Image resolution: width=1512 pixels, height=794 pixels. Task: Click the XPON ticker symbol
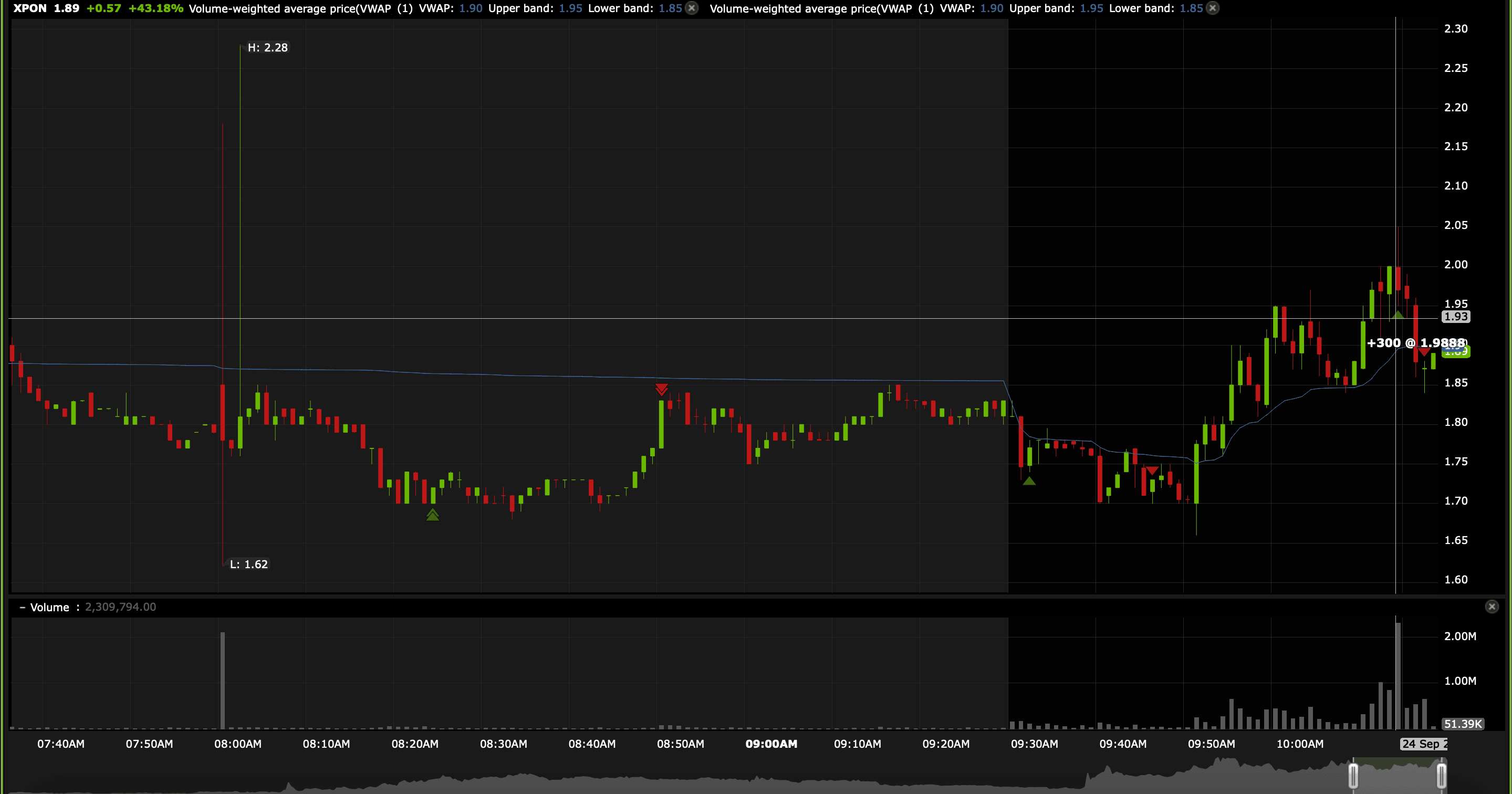click(29, 8)
